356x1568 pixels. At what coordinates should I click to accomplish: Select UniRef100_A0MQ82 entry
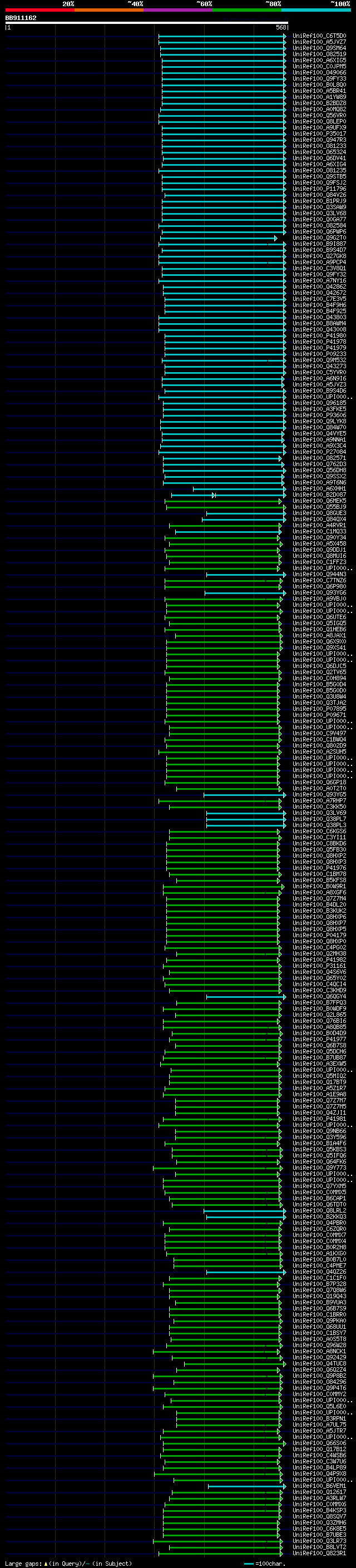[319, 109]
